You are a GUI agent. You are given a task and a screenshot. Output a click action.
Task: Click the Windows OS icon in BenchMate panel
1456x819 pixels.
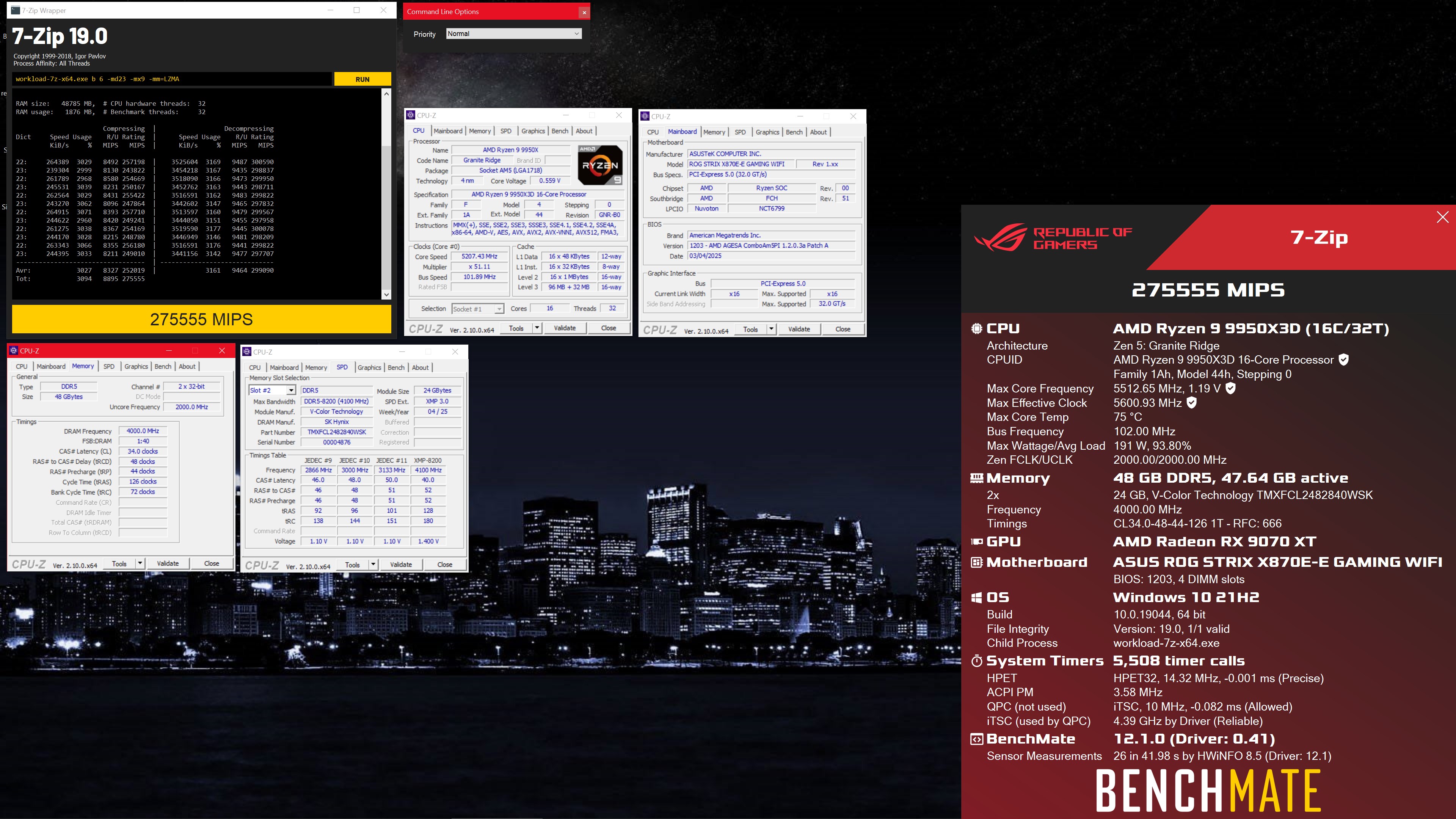(x=976, y=598)
